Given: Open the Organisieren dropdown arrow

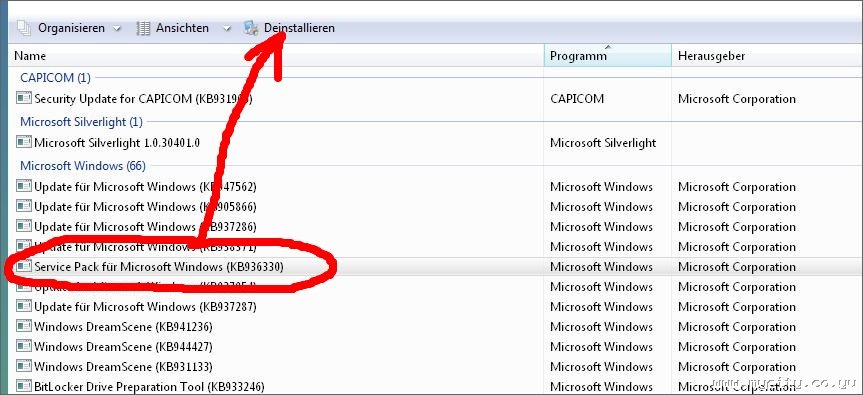Looking at the screenshot, I should tap(116, 29).
